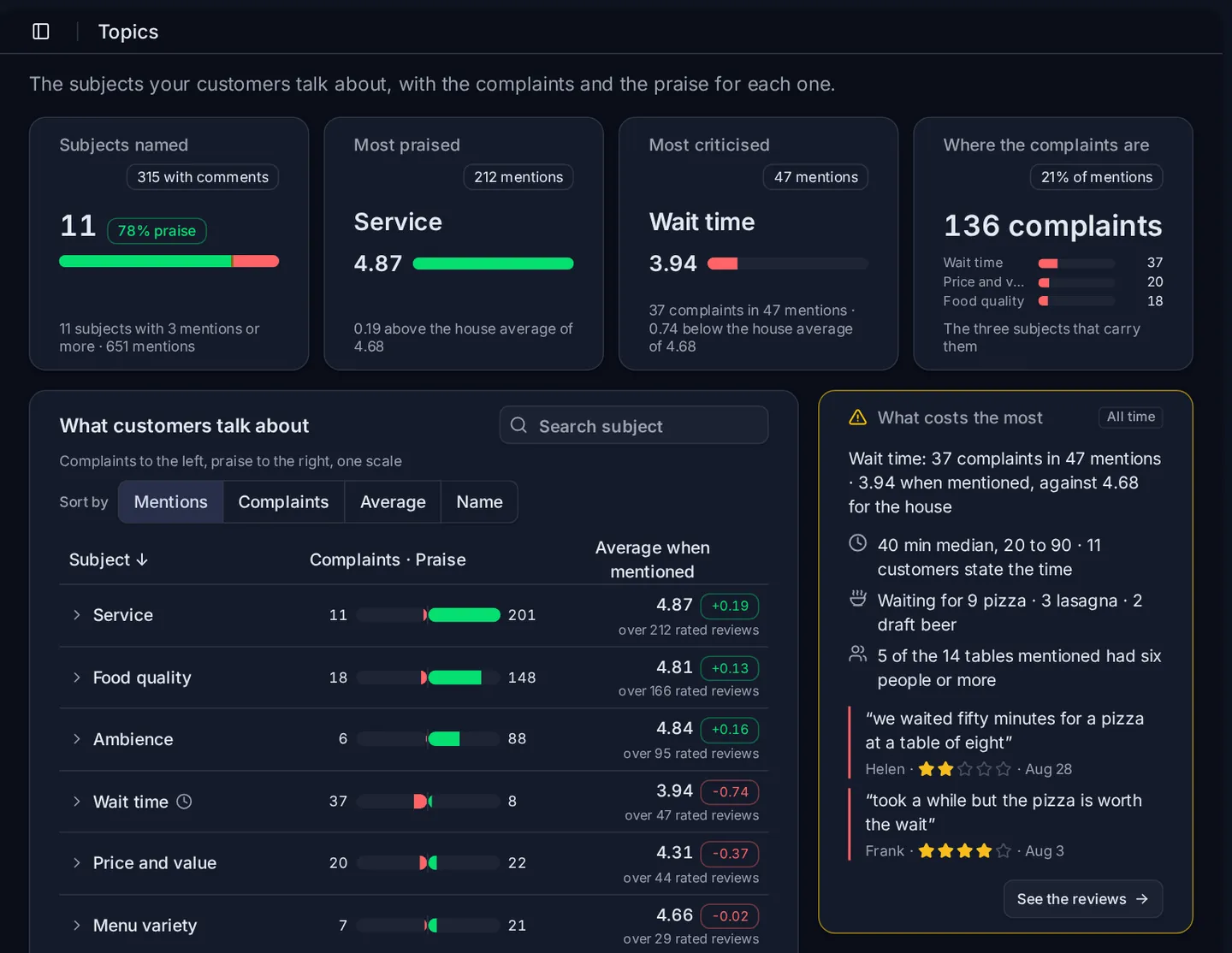Screen dimensions: 1232x953
Task: Click the -0.74 delta badge
Action: pos(730,792)
